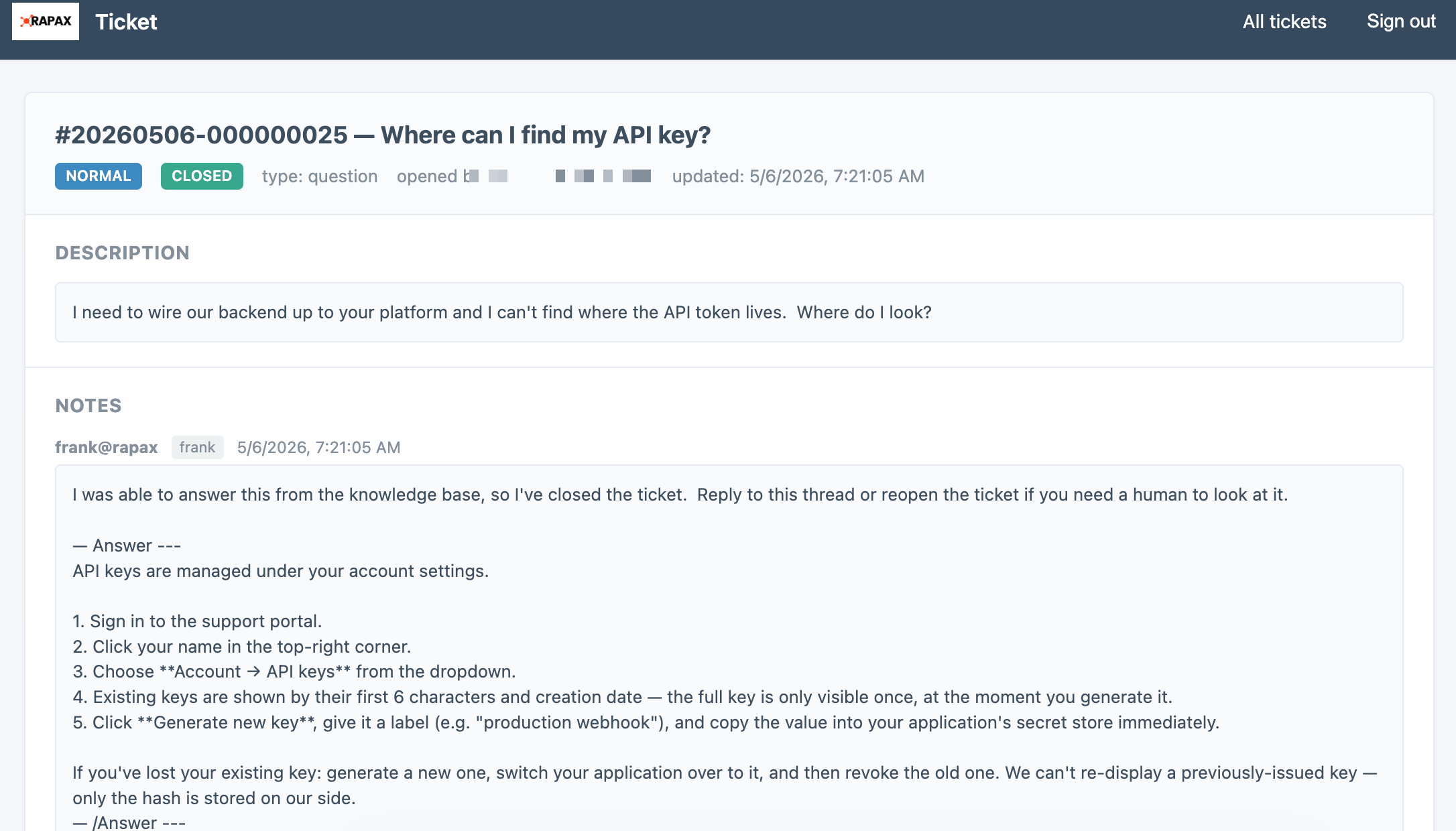The image size is (1456, 831).
Task: Click step 3 about Account → API keys
Action: (294, 672)
